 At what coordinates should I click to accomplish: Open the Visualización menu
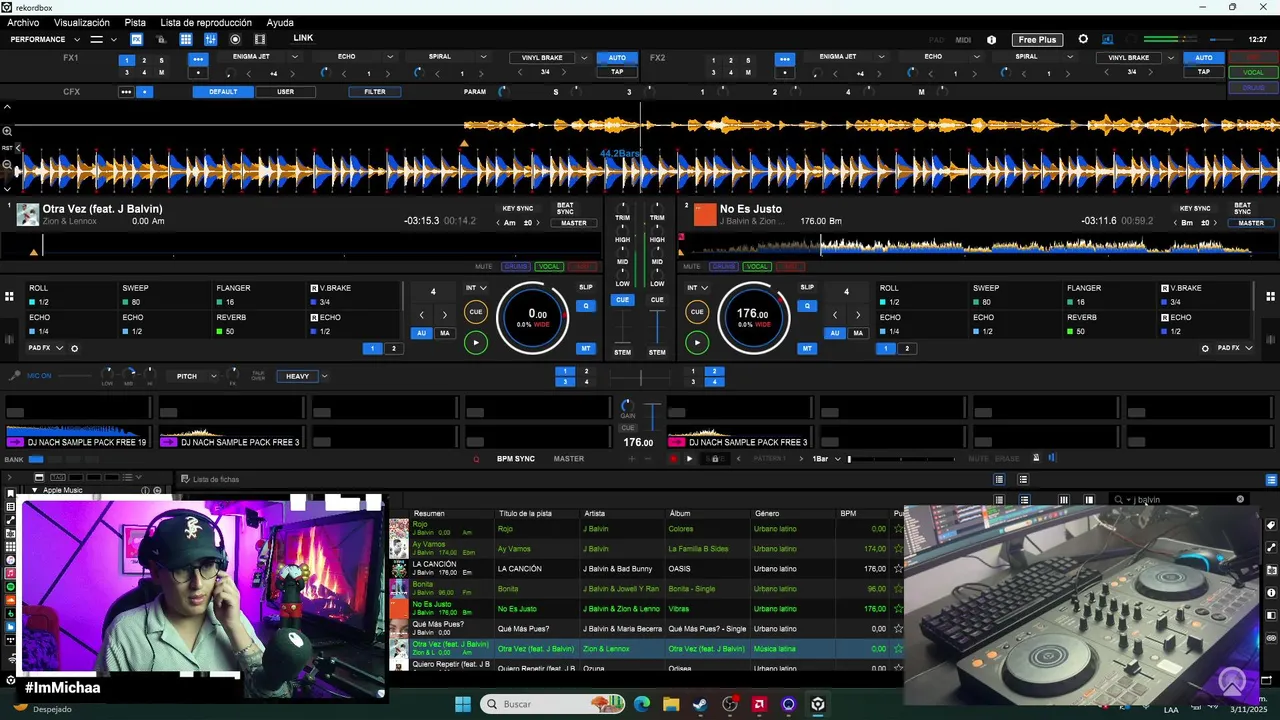pyautogui.click(x=82, y=22)
